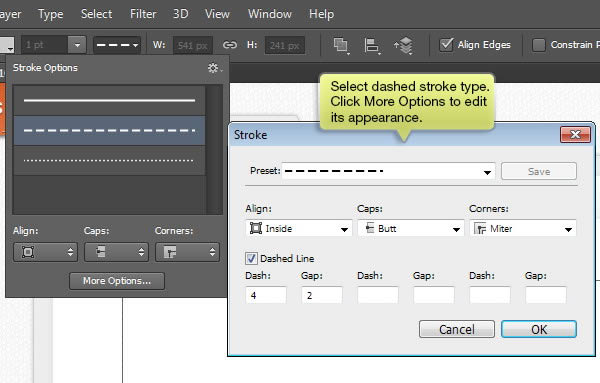Viewport: 600px width, 383px height.
Task: Open the Window menu
Action: 270,14
